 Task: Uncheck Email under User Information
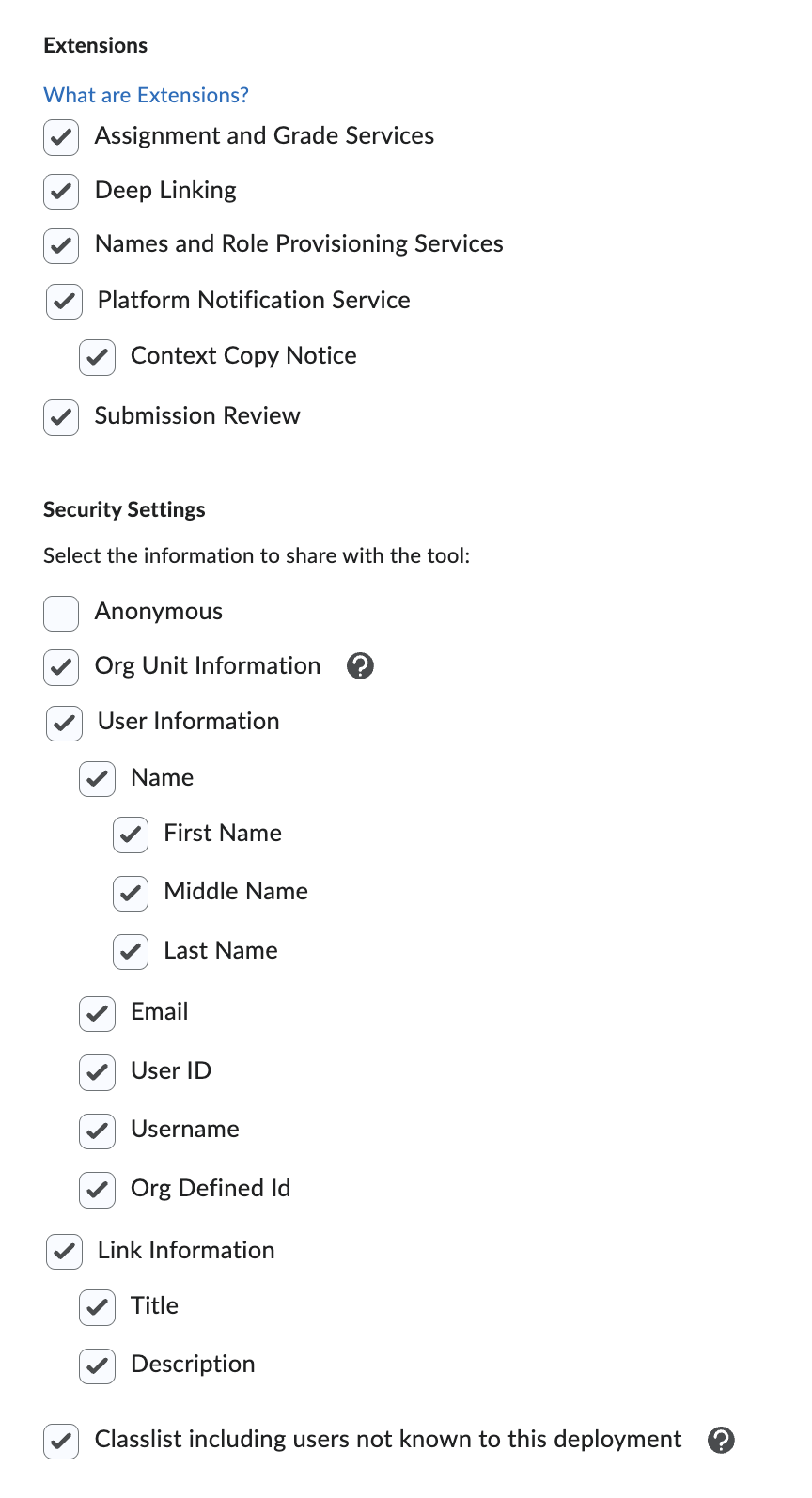click(97, 1013)
